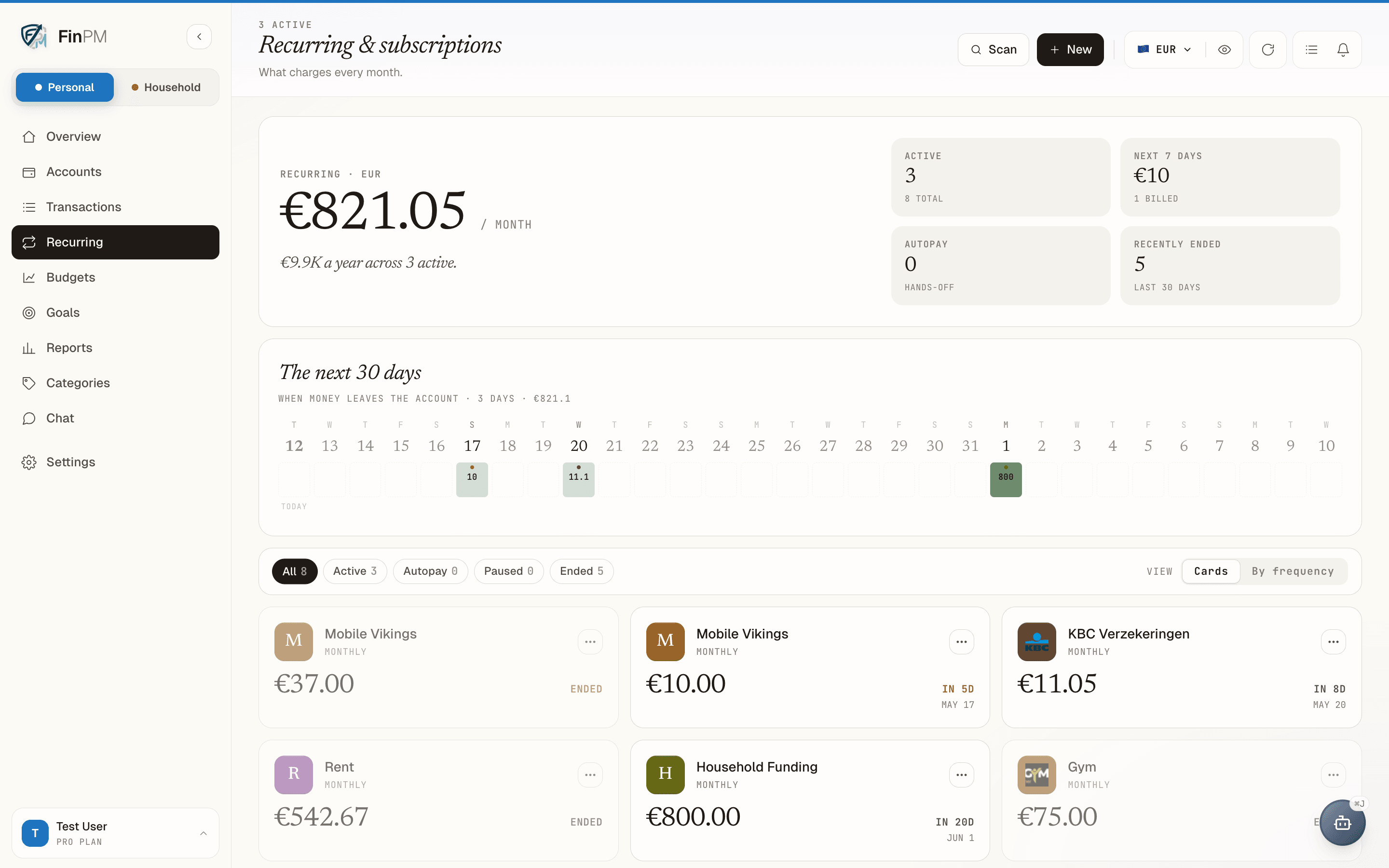Switch to the Household workspace
The image size is (1389, 868).
click(166, 87)
